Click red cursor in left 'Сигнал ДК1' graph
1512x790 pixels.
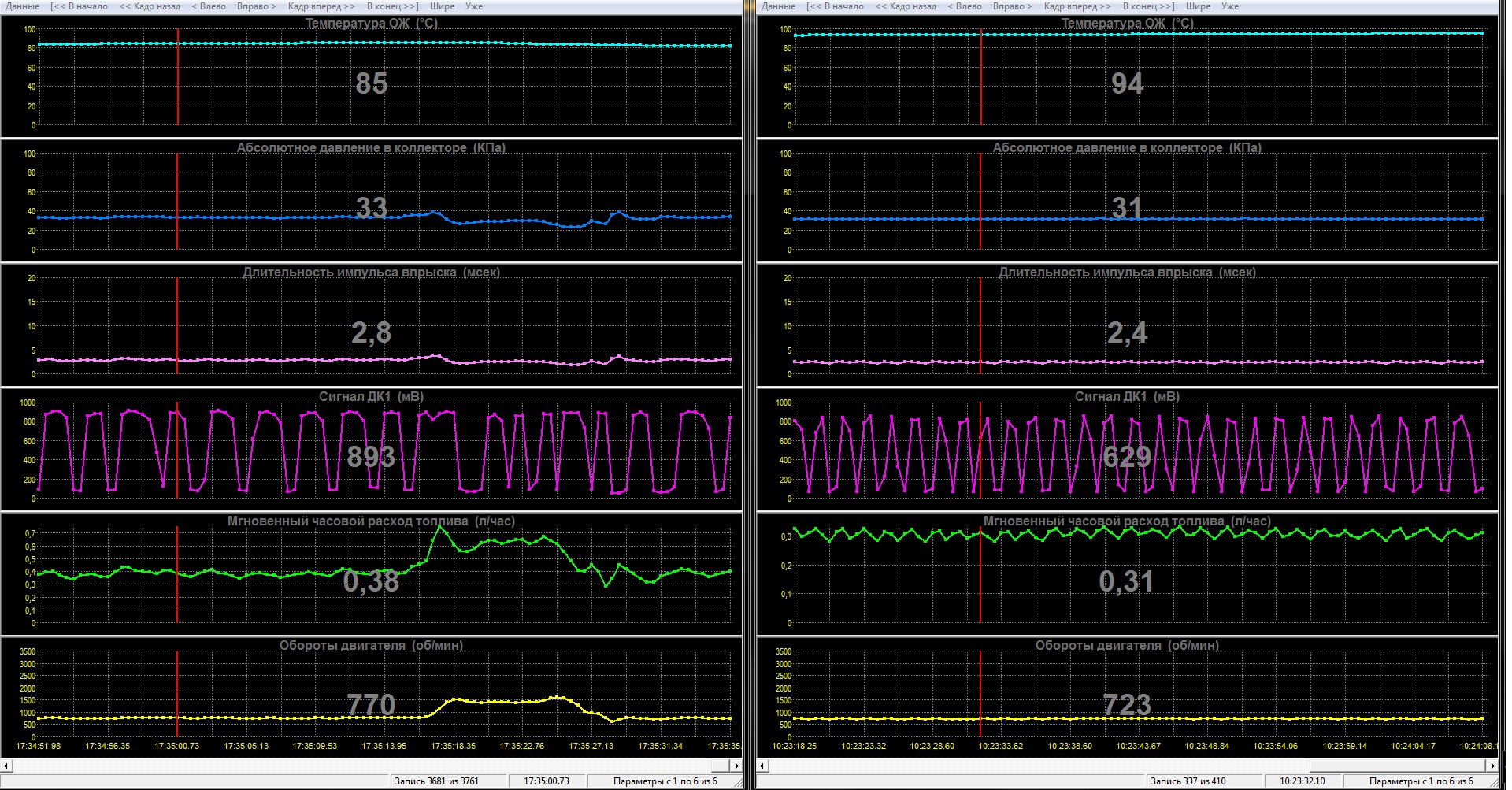click(177, 450)
